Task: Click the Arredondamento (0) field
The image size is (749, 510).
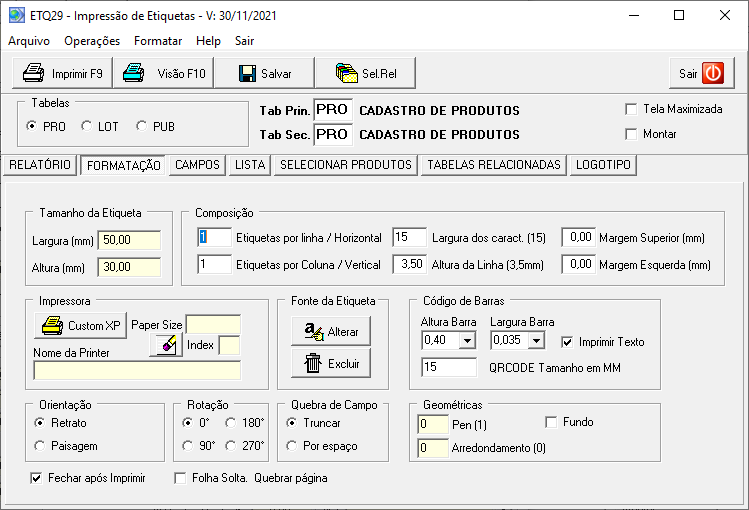Action: [433, 448]
